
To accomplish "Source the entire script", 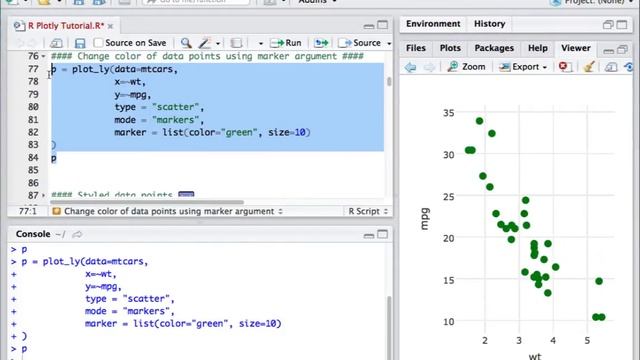I will pos(360,43).
